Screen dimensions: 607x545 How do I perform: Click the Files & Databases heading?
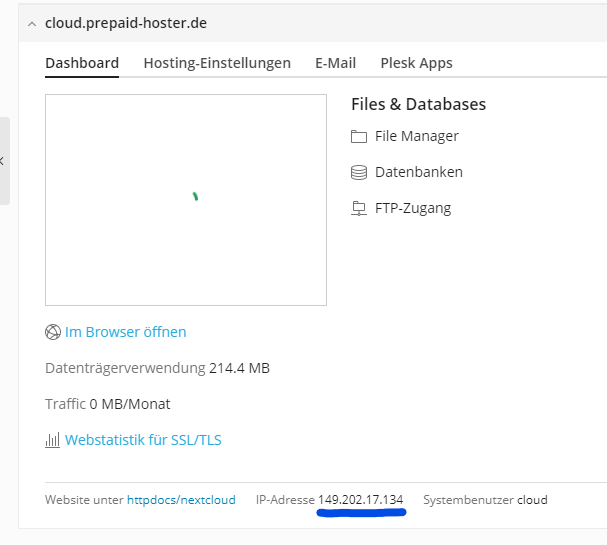coord(418,104)
